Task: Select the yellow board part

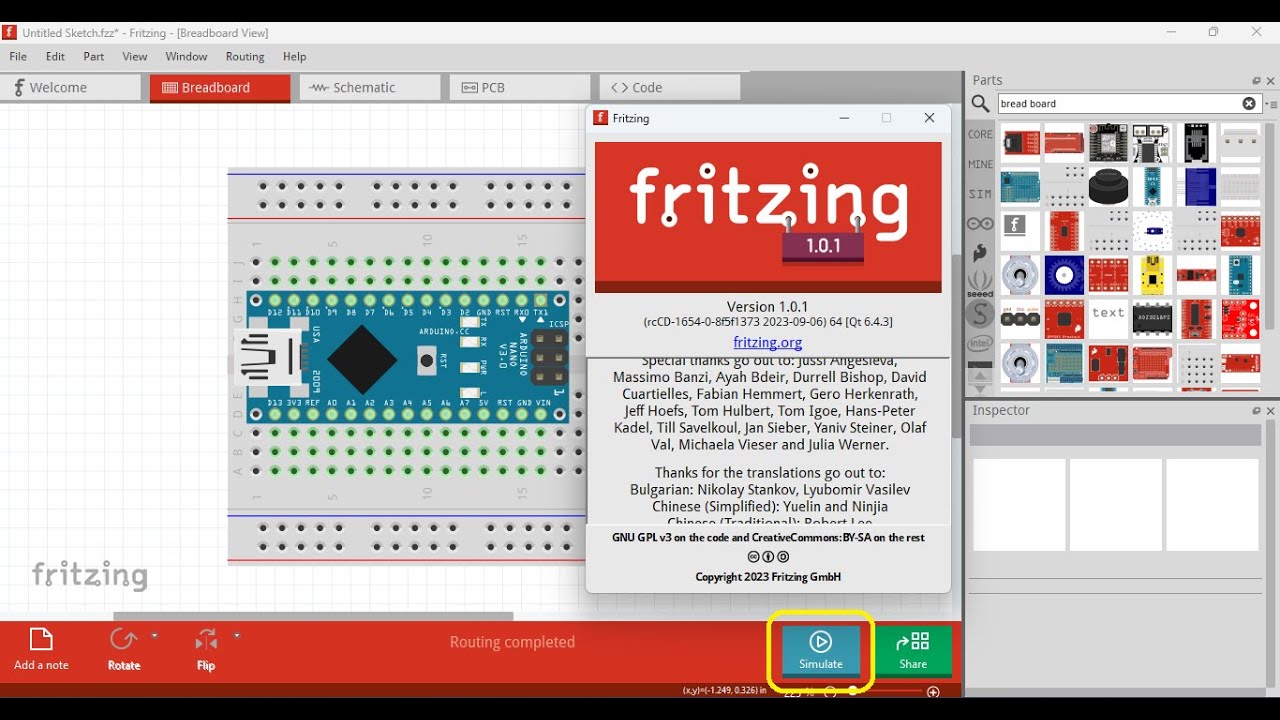Action: (x=1152, y=275)
